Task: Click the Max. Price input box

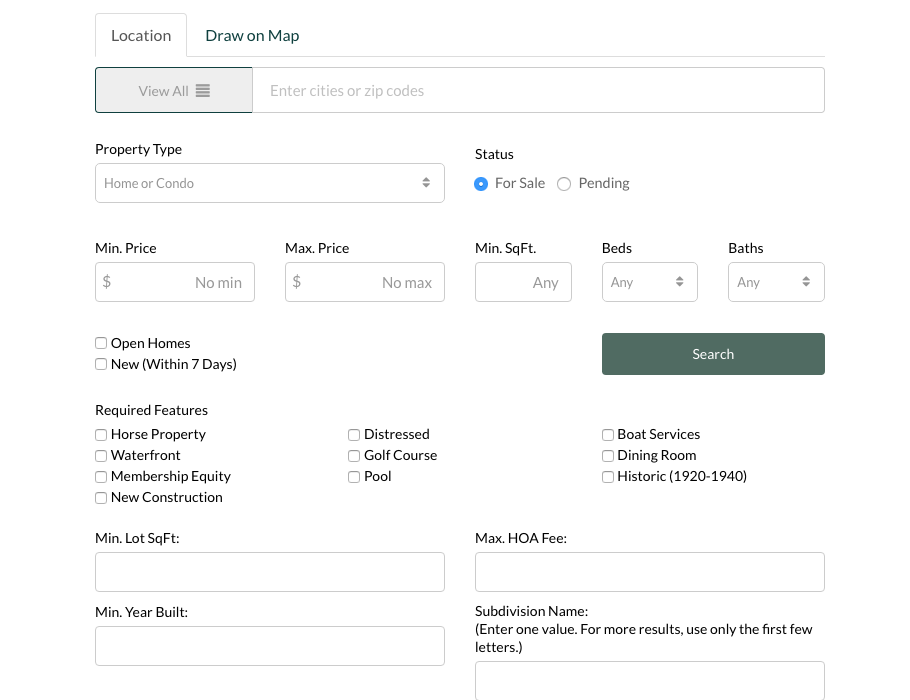Action: pyautogui.click(x=365, y=282)
